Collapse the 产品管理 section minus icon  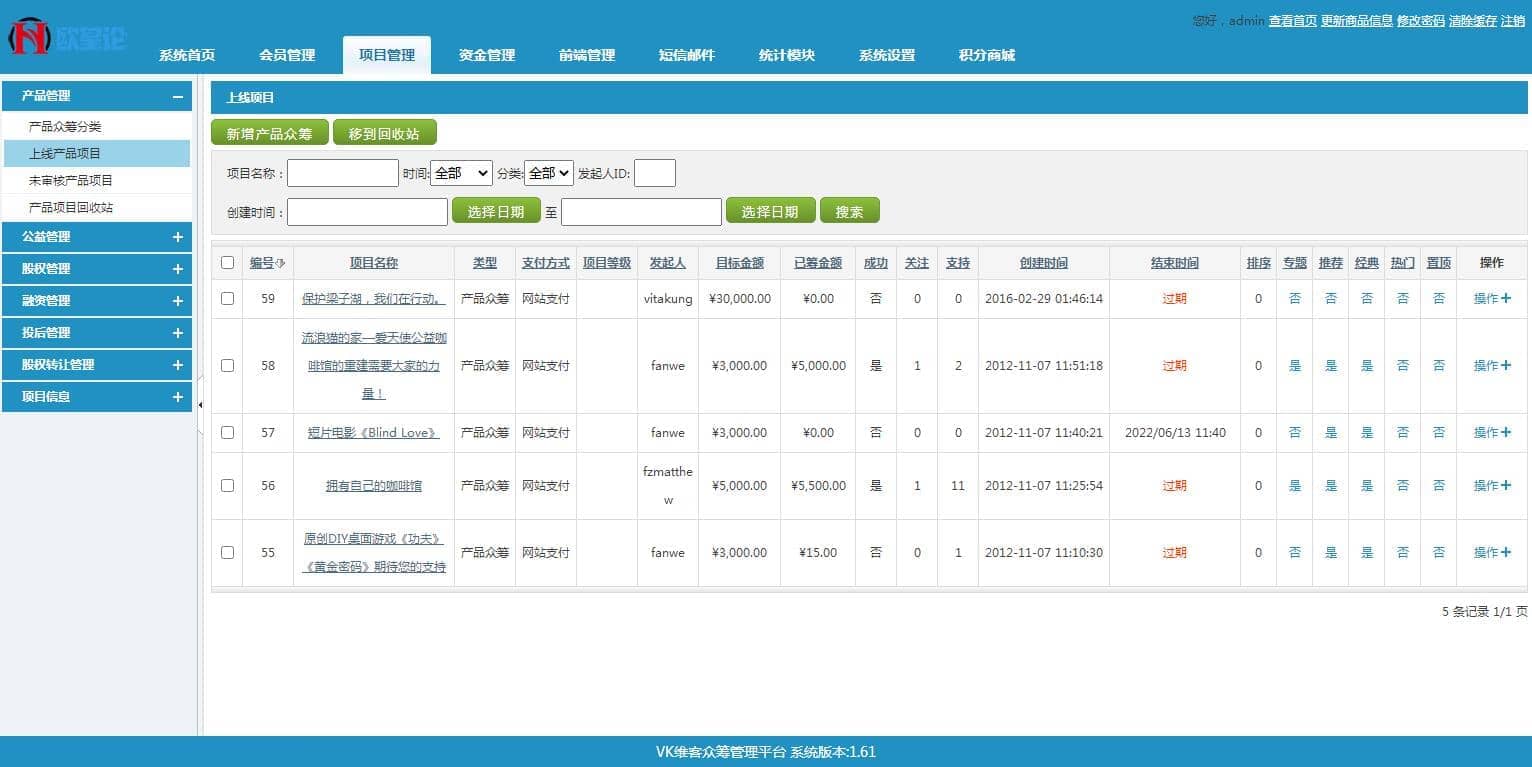point(177,97)
